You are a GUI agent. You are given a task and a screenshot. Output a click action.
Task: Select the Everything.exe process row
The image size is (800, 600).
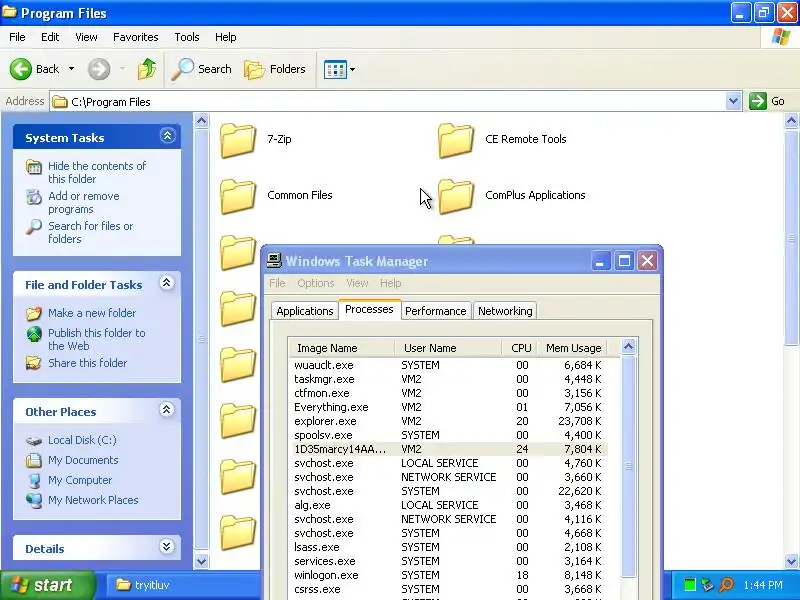(448, 407)
